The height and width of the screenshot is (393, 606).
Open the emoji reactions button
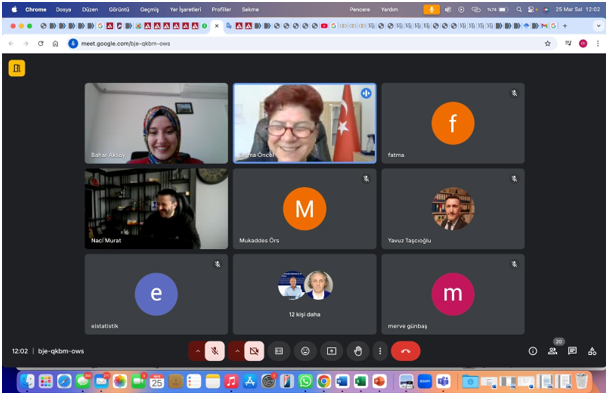click(x=305, y=351)
